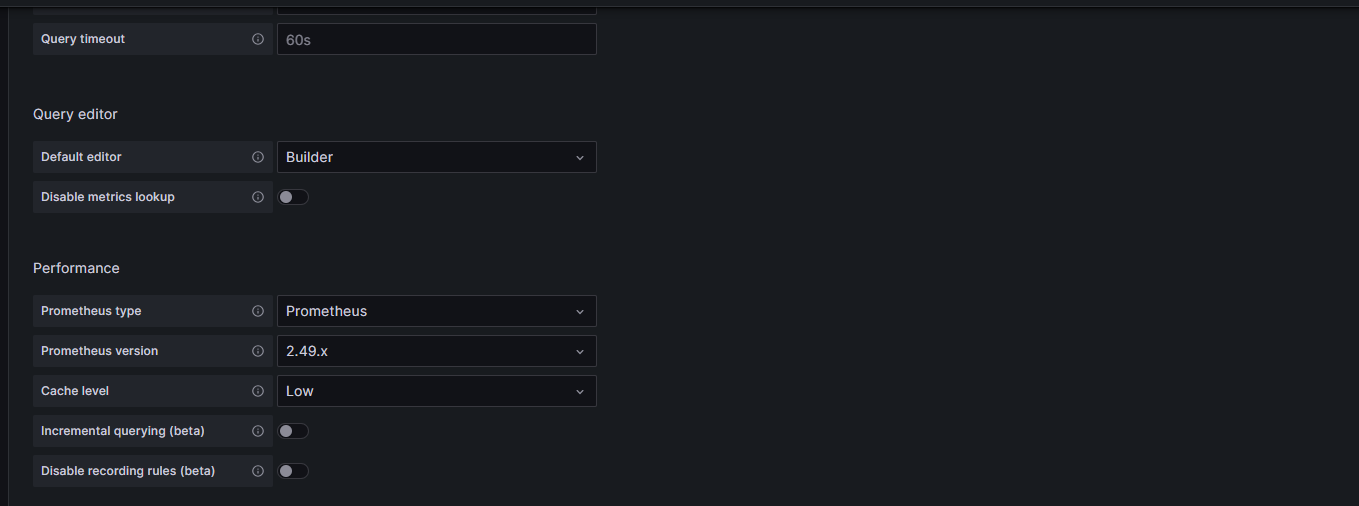Viewport: 1359px width, 506px height.
Task: Click info icon beside Query timeout
Action: tap(258, 39)
